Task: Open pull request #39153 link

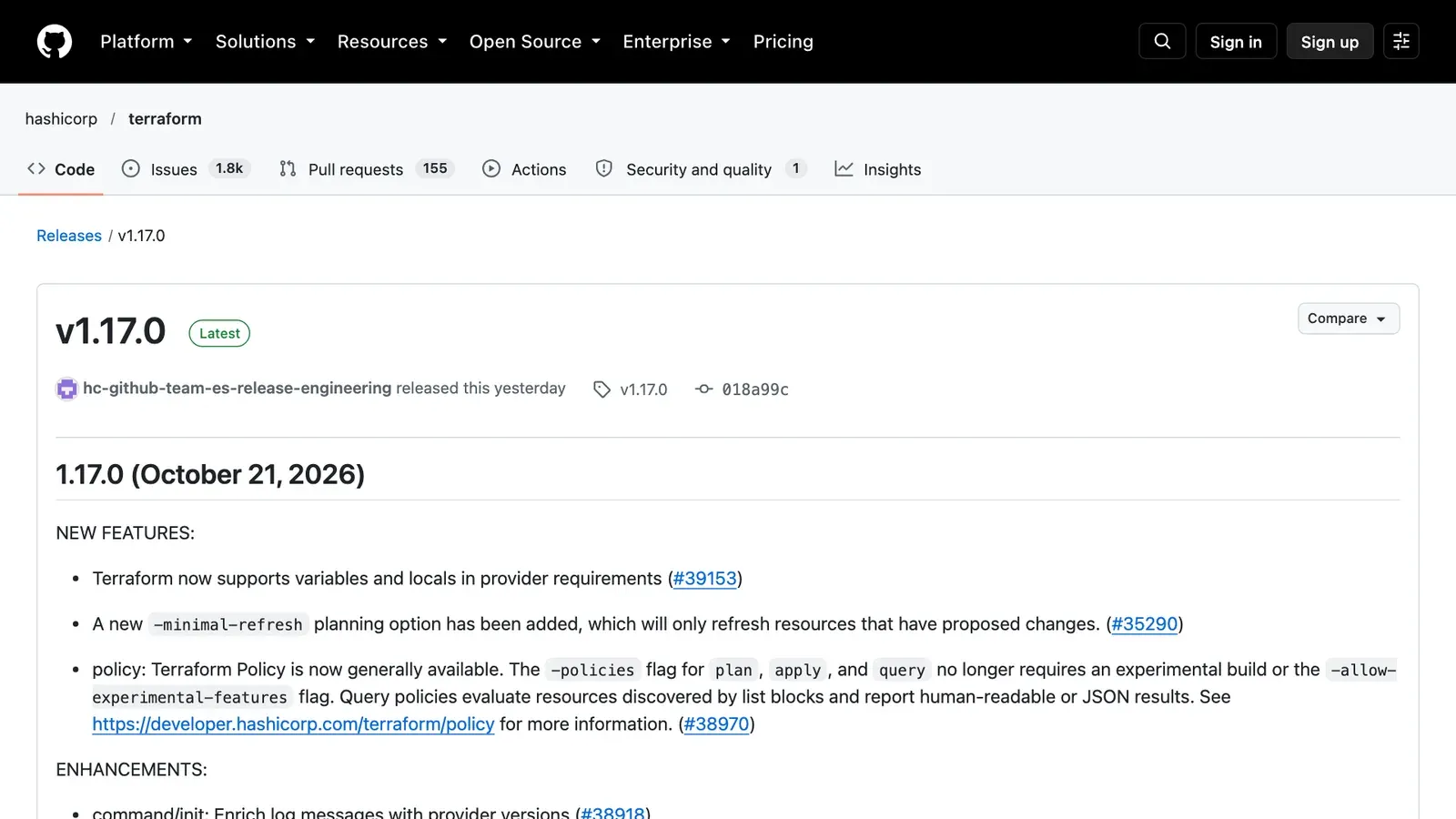Action: 705,579
